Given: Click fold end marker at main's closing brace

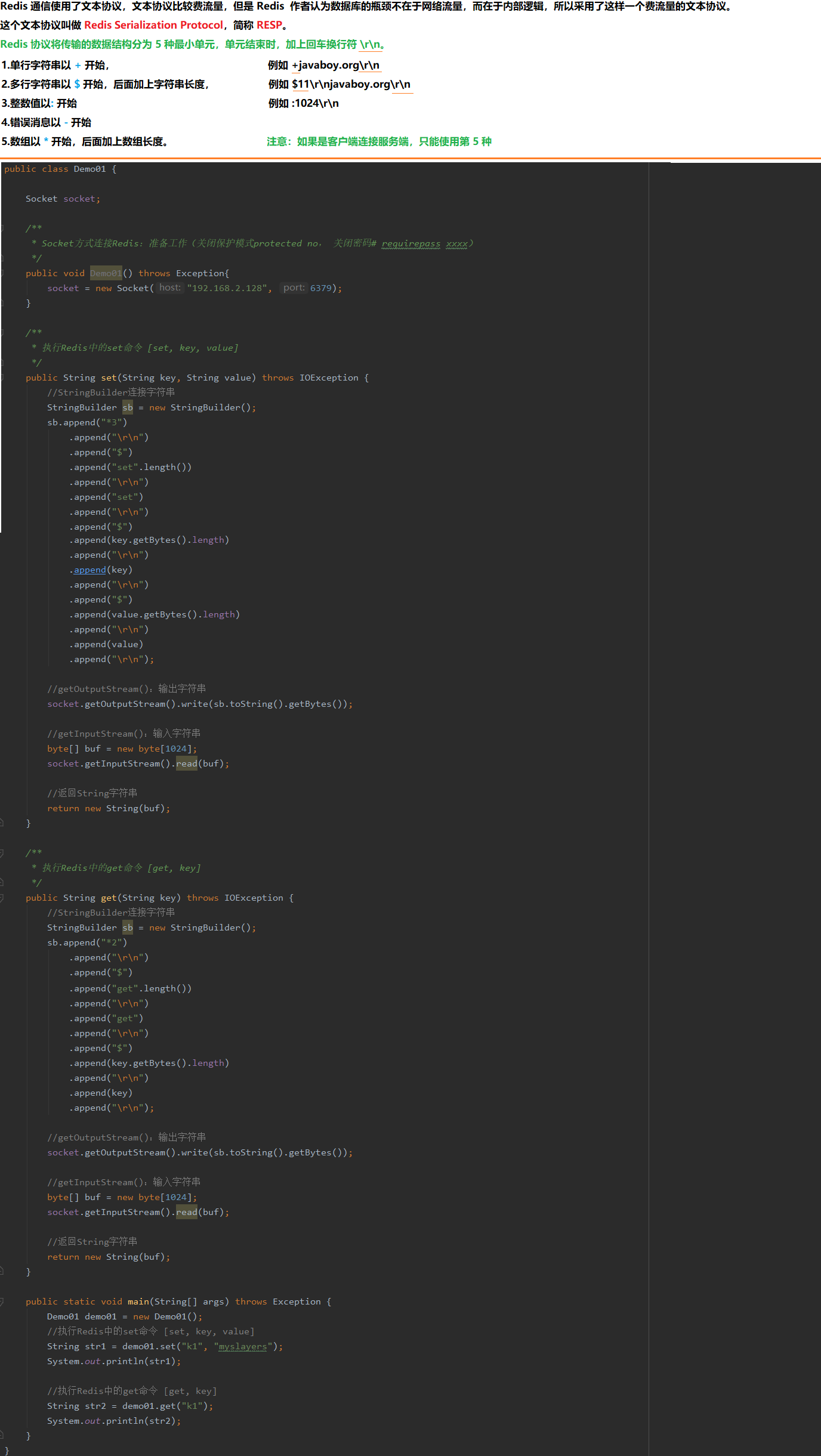Looking at the screenshot, I should [x=2, y=1436].
